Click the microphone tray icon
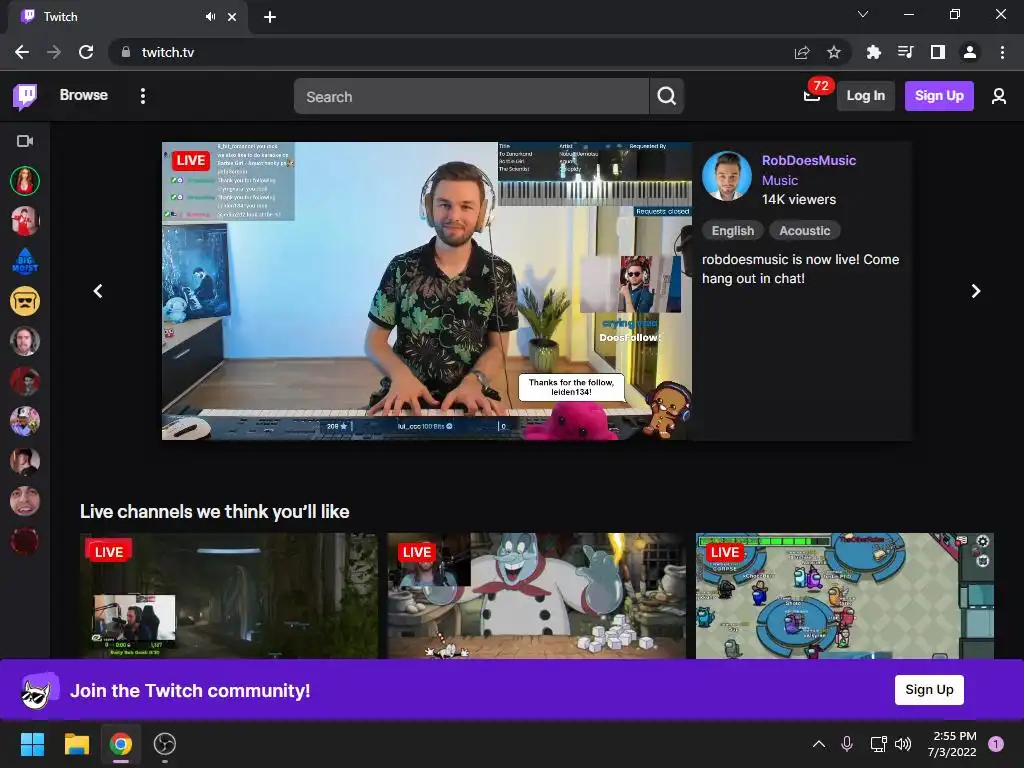1024x768 pixels. point(847,744)
